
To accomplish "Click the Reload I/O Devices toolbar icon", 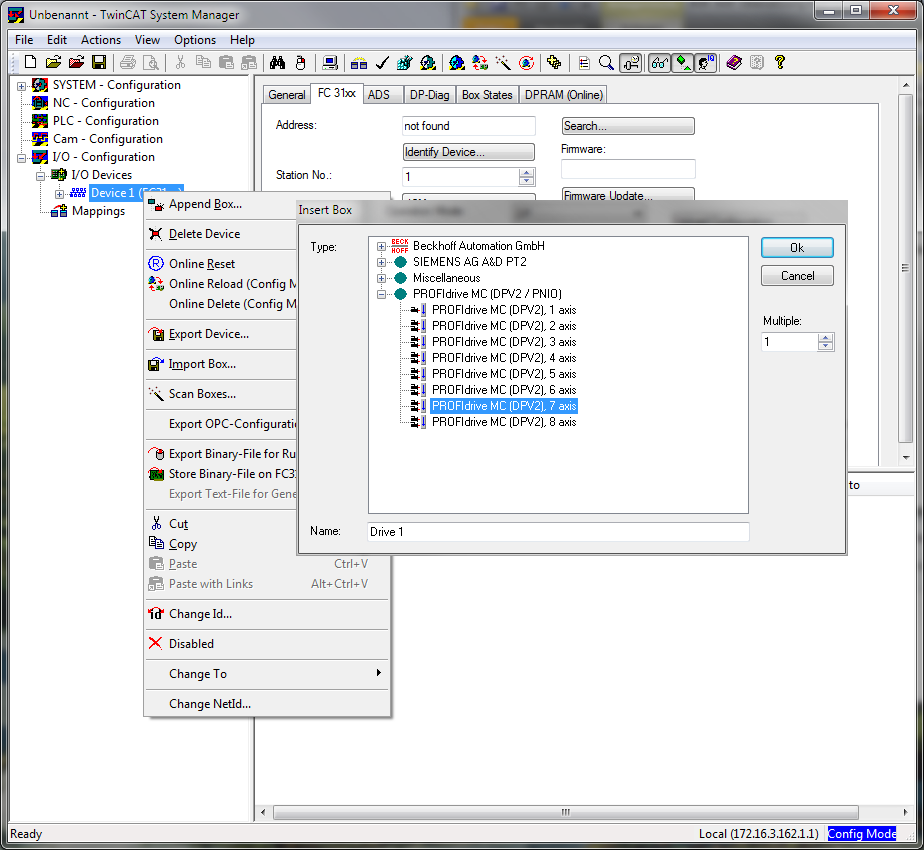I will coord(480,62).
